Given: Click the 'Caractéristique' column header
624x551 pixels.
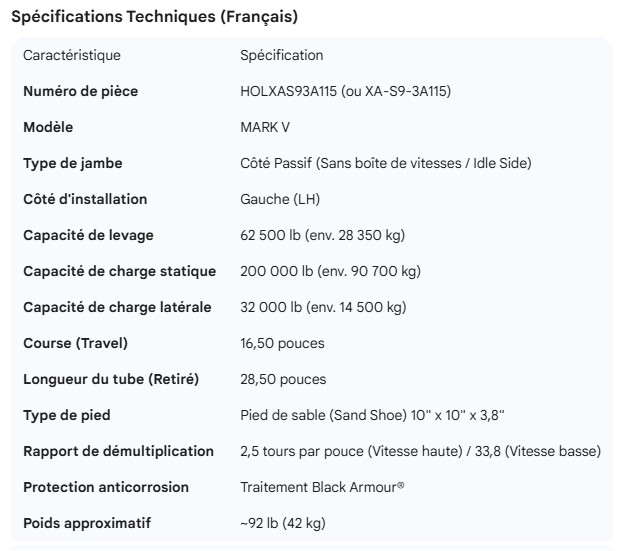Looking at the screenshot, I should click(x=71, y=55).
